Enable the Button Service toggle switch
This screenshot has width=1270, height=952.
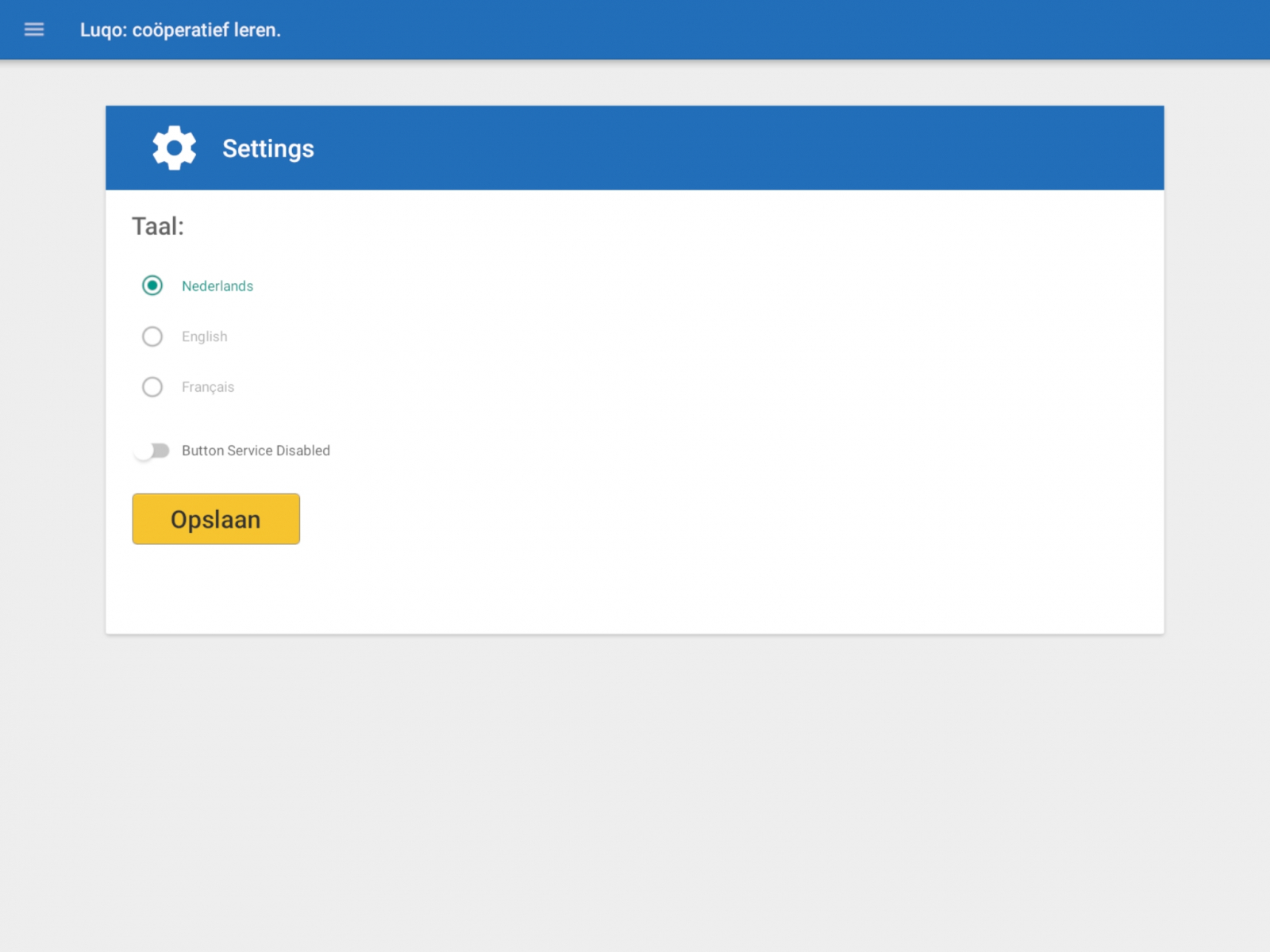coord(152,451)
